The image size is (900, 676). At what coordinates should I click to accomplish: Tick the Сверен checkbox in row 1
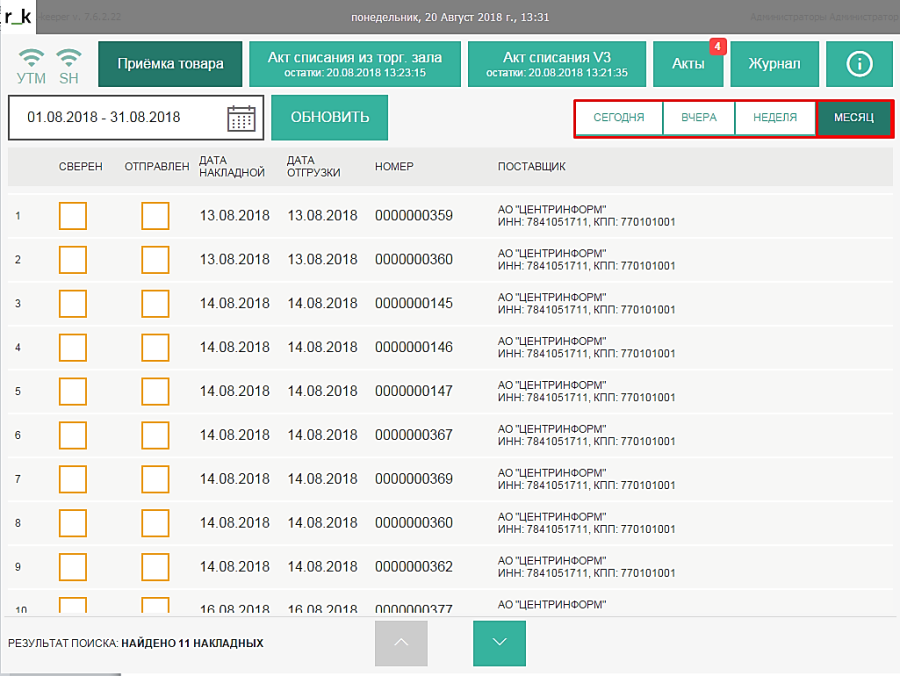pos(73,216)
